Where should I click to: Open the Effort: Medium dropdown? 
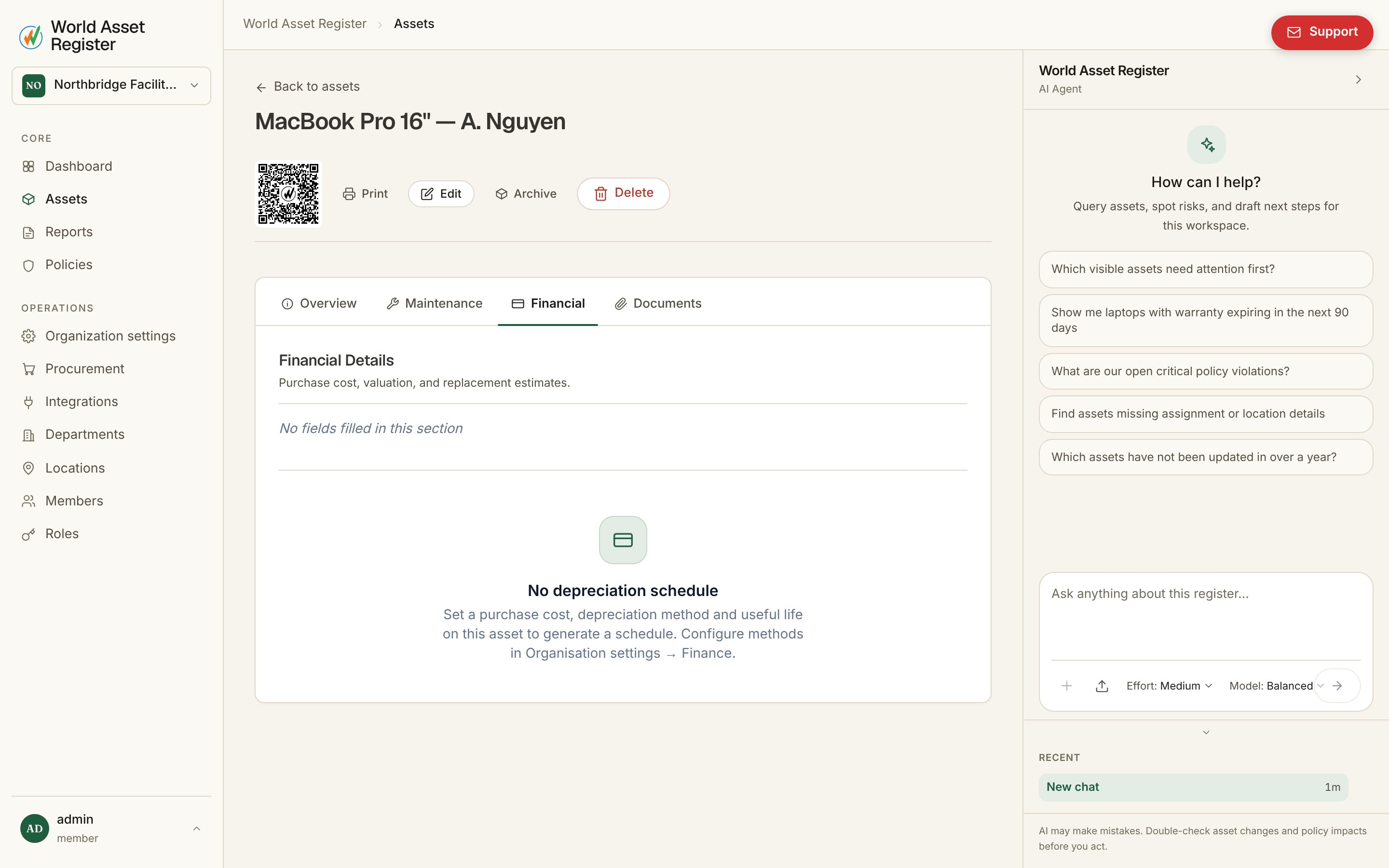coord(1169,686)
